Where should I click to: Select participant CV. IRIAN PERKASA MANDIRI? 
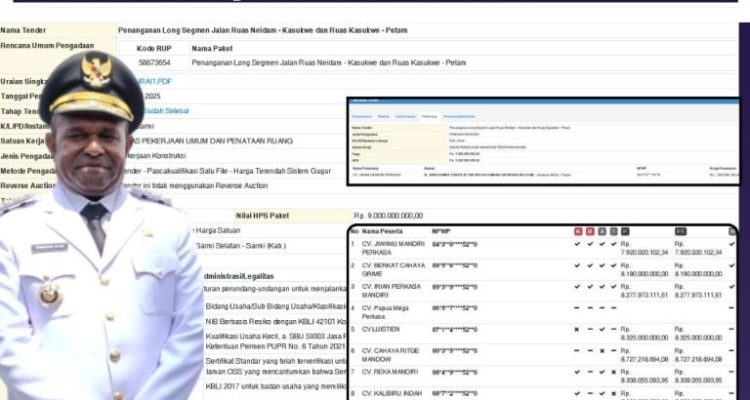[391, 290]
